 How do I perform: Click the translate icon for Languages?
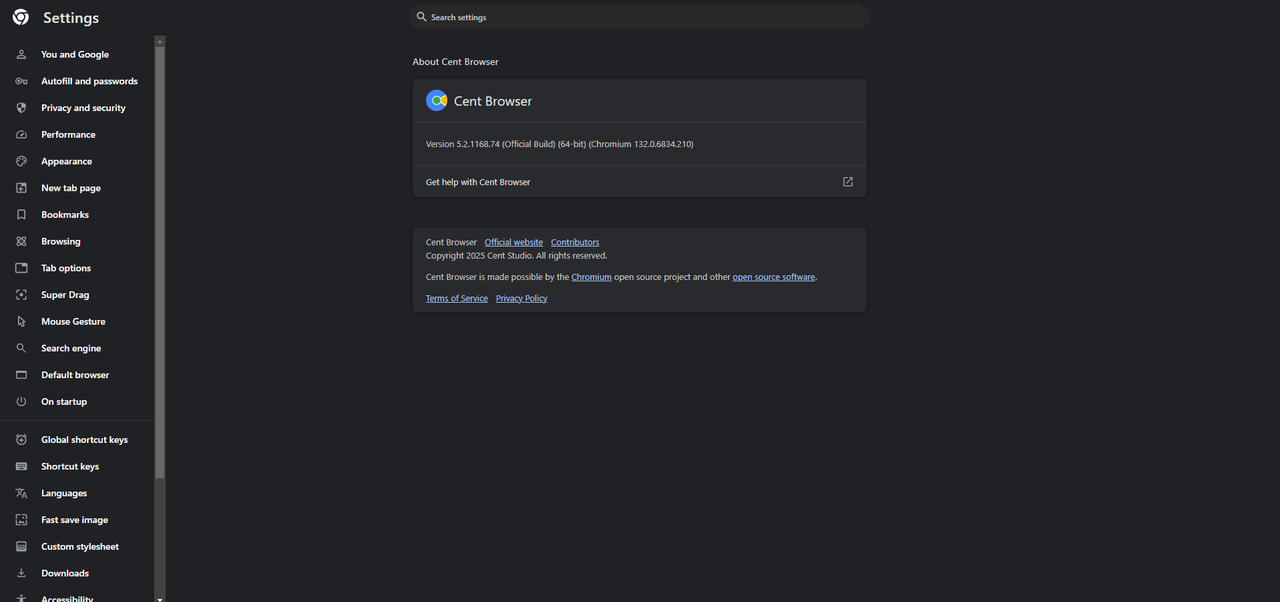pos(21,493)
